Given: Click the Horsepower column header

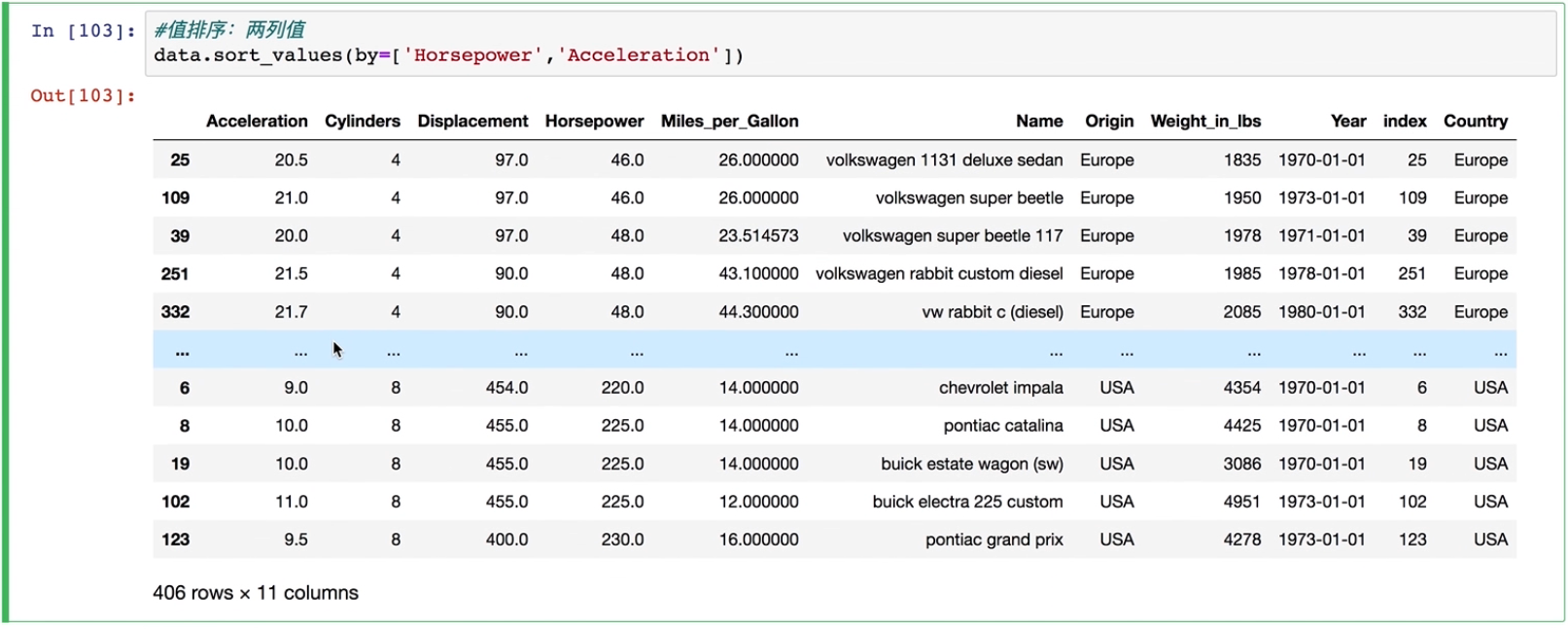Looking at the screenshot, I should click(x=594, y=122).
